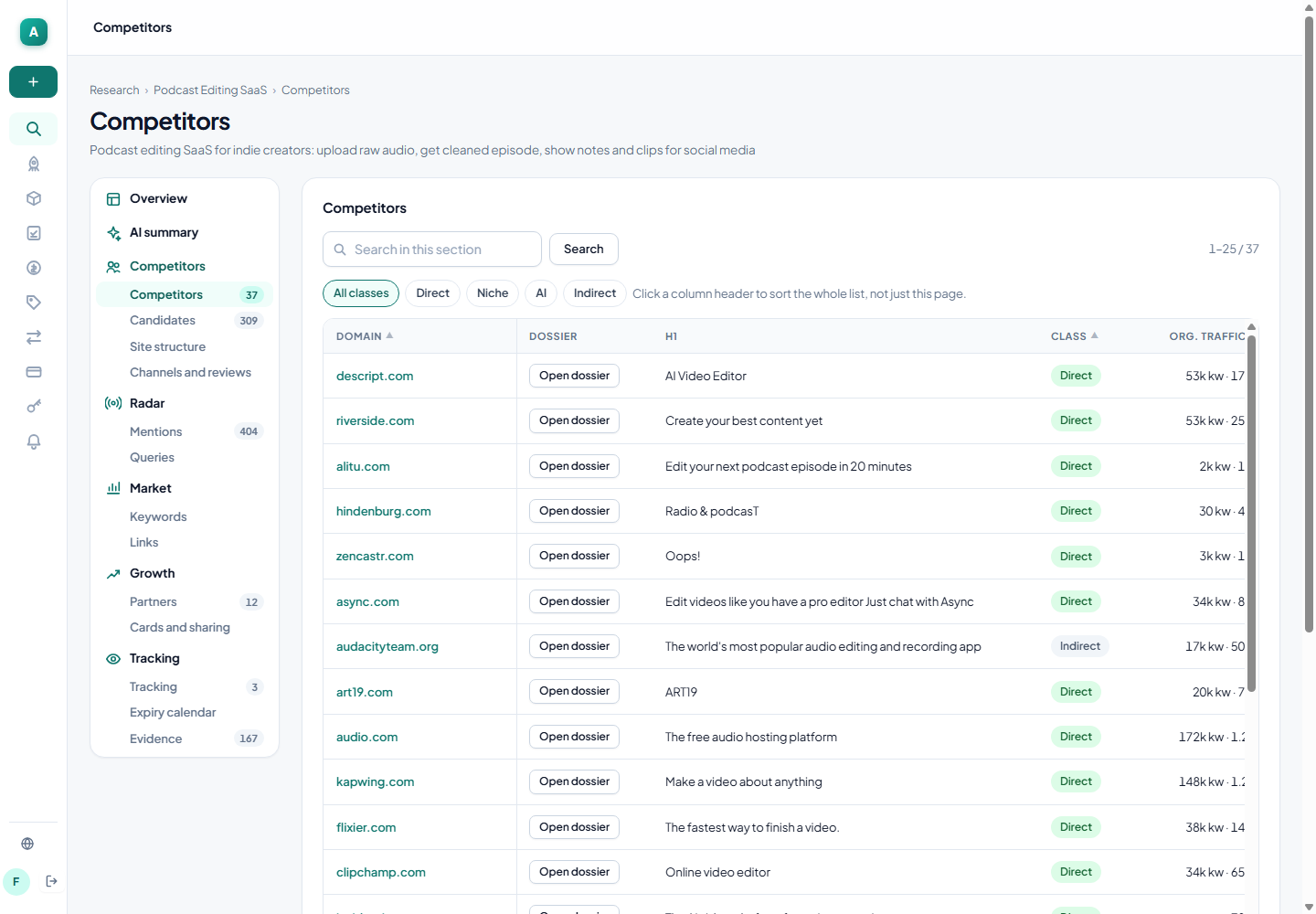Click the Market bar chart icon

[x=113, y=488]
